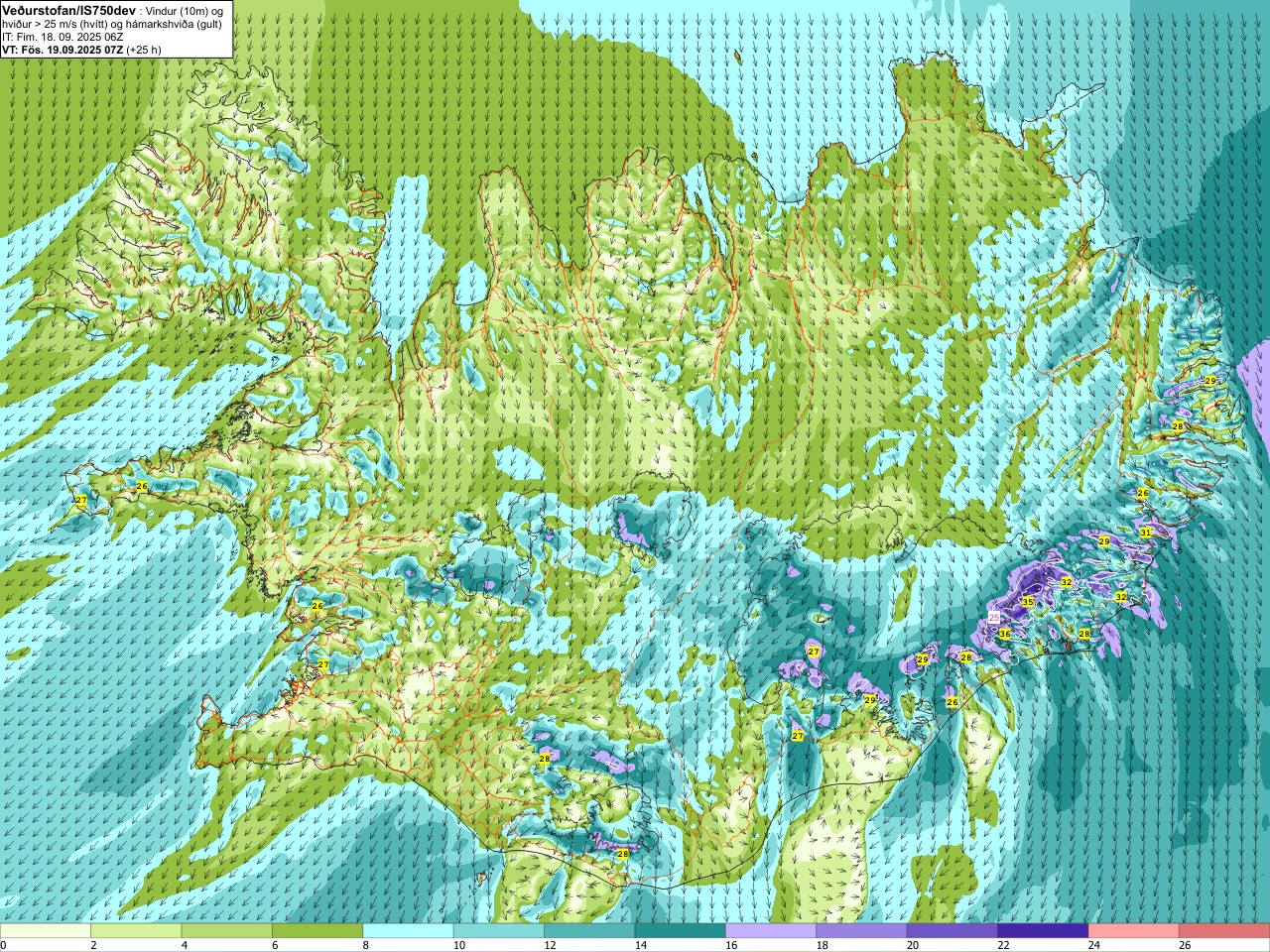Click the 4–6 m/s green legend swatch

tap(227, 931)
